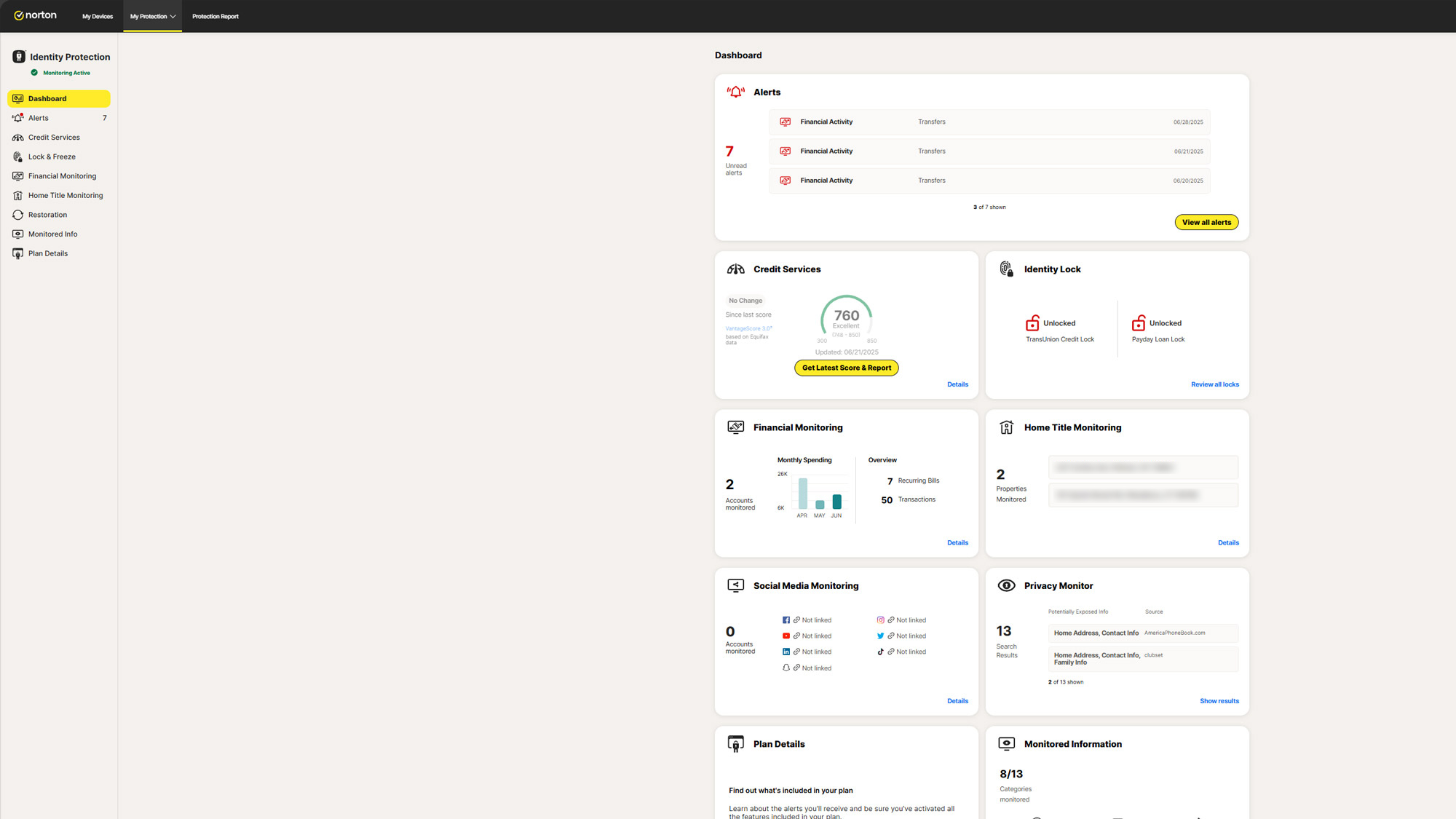Click the Facebook Not linked icon
Screen dimensions: 1456x819
click(x=786, y=620)
